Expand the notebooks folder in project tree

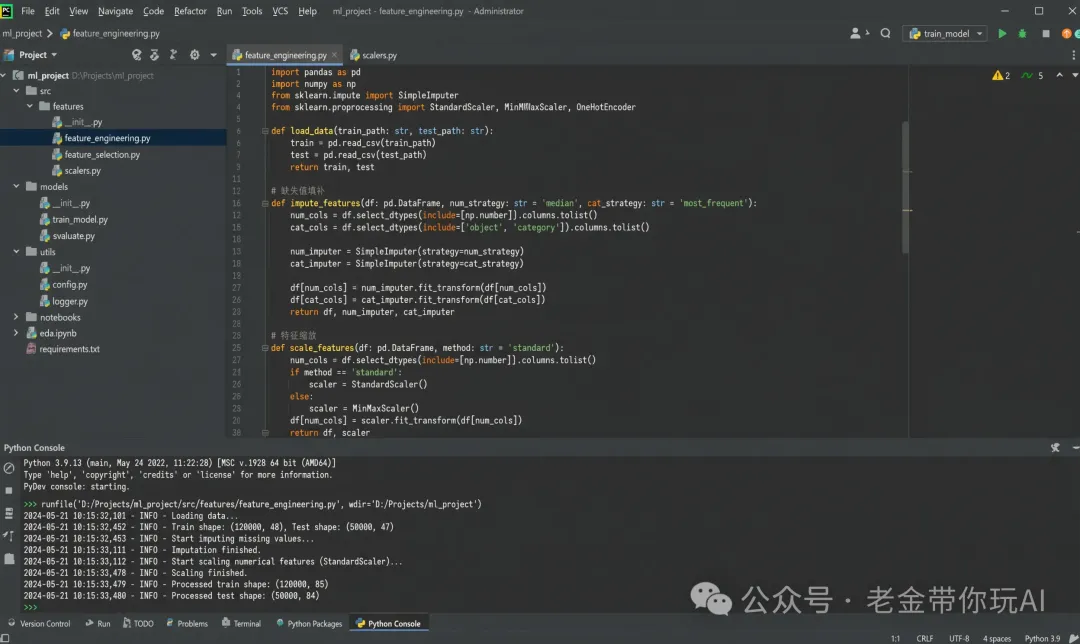(x=16, y=317)
